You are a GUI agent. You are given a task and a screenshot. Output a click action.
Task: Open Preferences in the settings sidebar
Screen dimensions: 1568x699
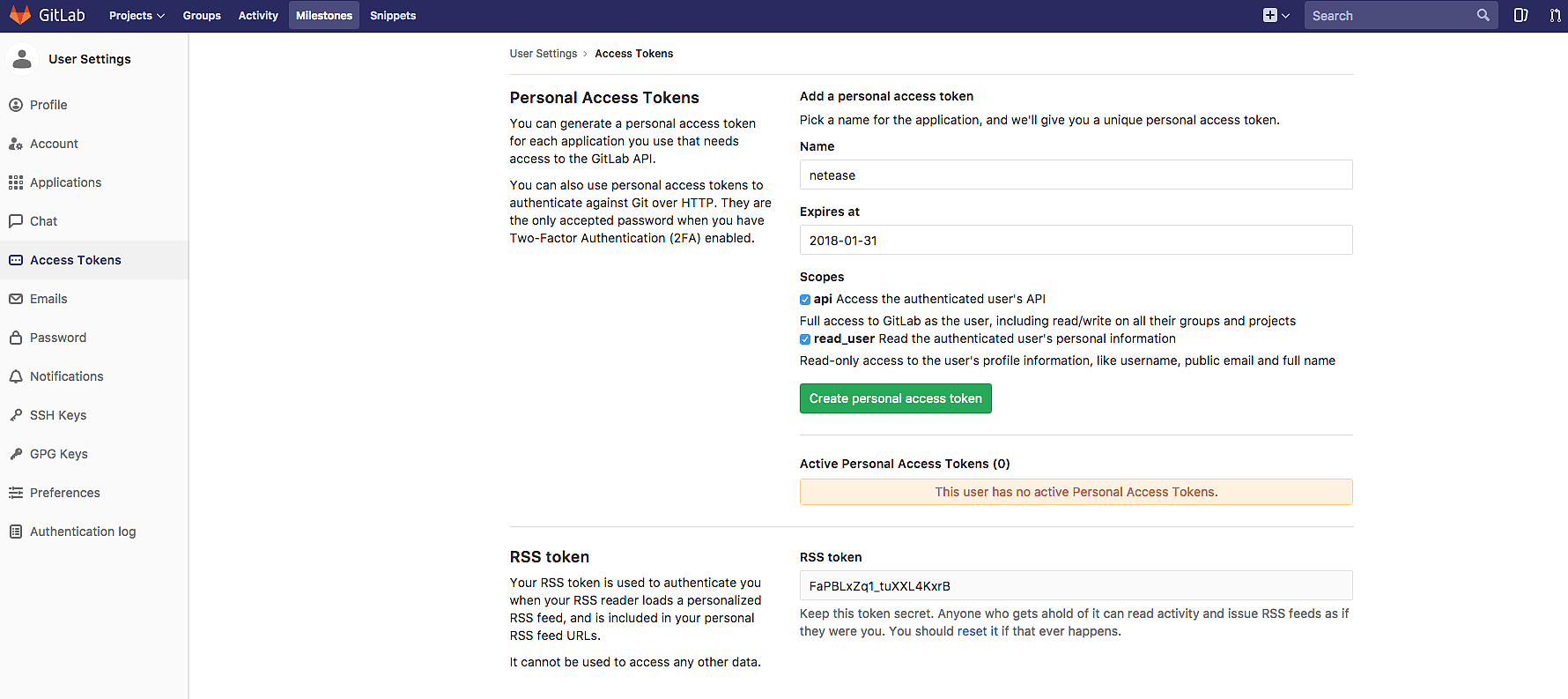[64, 493]
